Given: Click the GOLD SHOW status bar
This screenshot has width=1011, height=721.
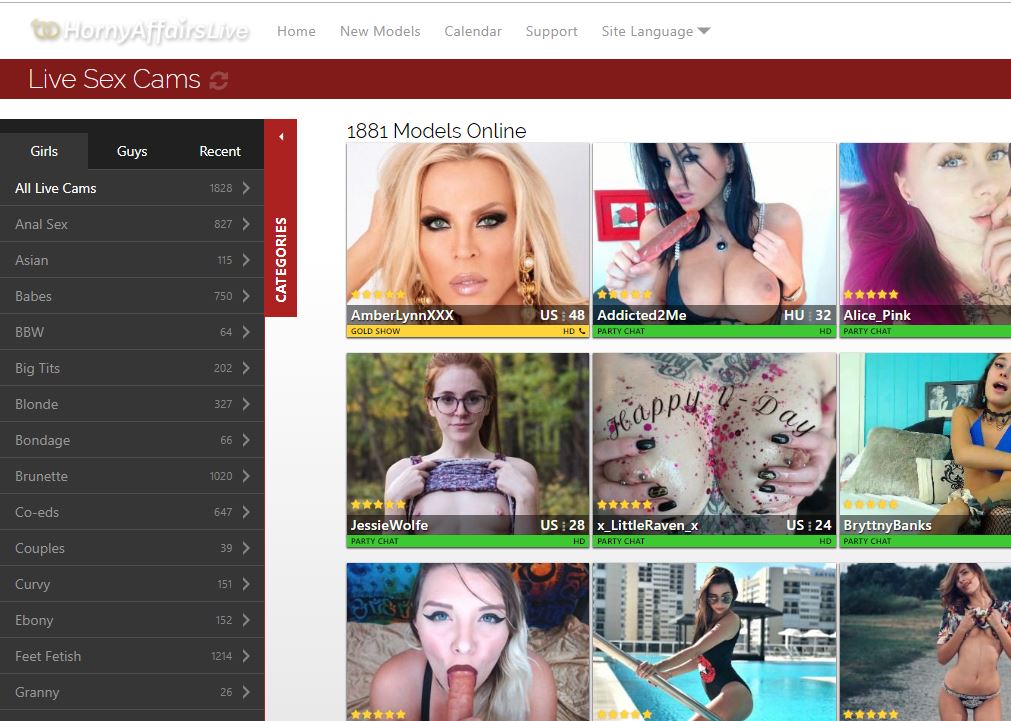Looking at the screenshot, I should click(x=467, y=331).
